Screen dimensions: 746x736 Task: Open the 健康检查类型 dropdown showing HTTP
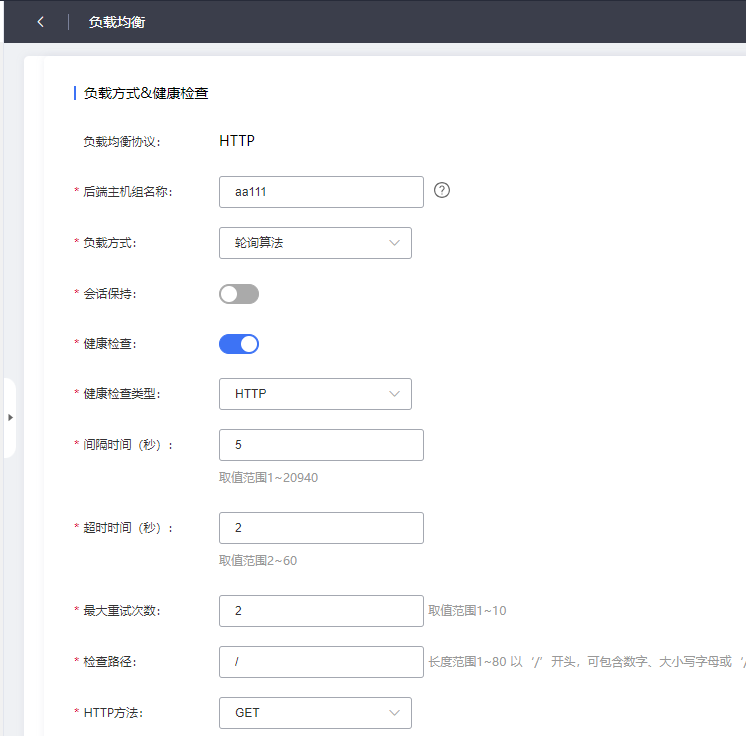pyautogui.click(x=315, y=394)
